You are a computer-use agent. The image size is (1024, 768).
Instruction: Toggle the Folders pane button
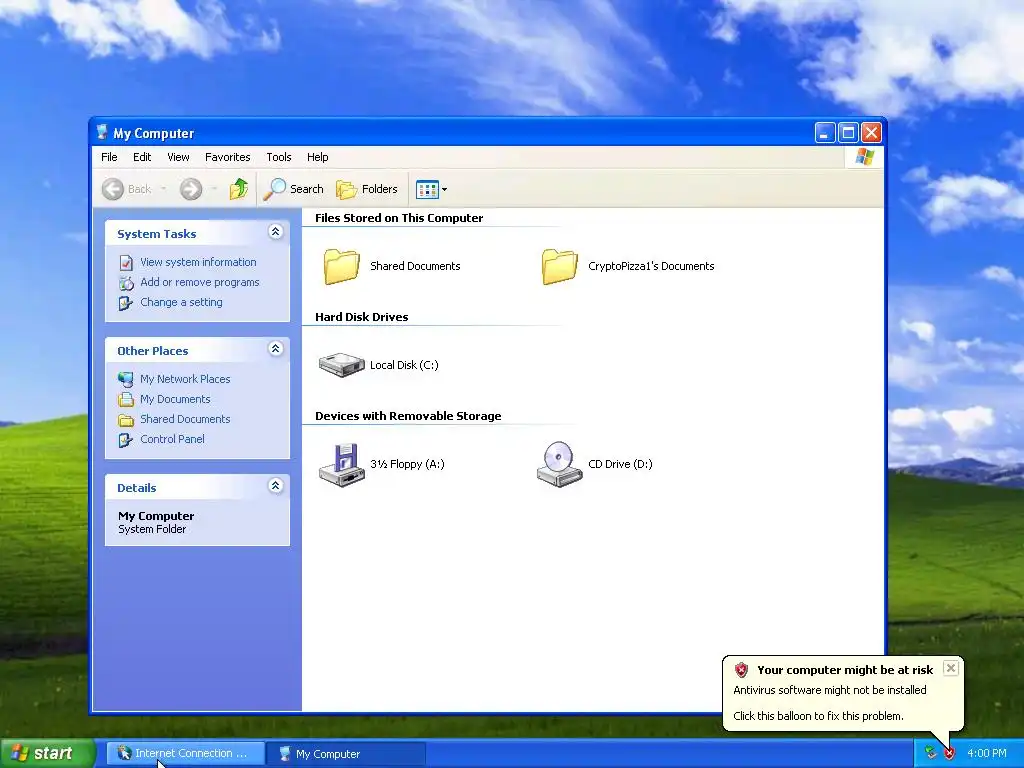click(x=367, y=189)
